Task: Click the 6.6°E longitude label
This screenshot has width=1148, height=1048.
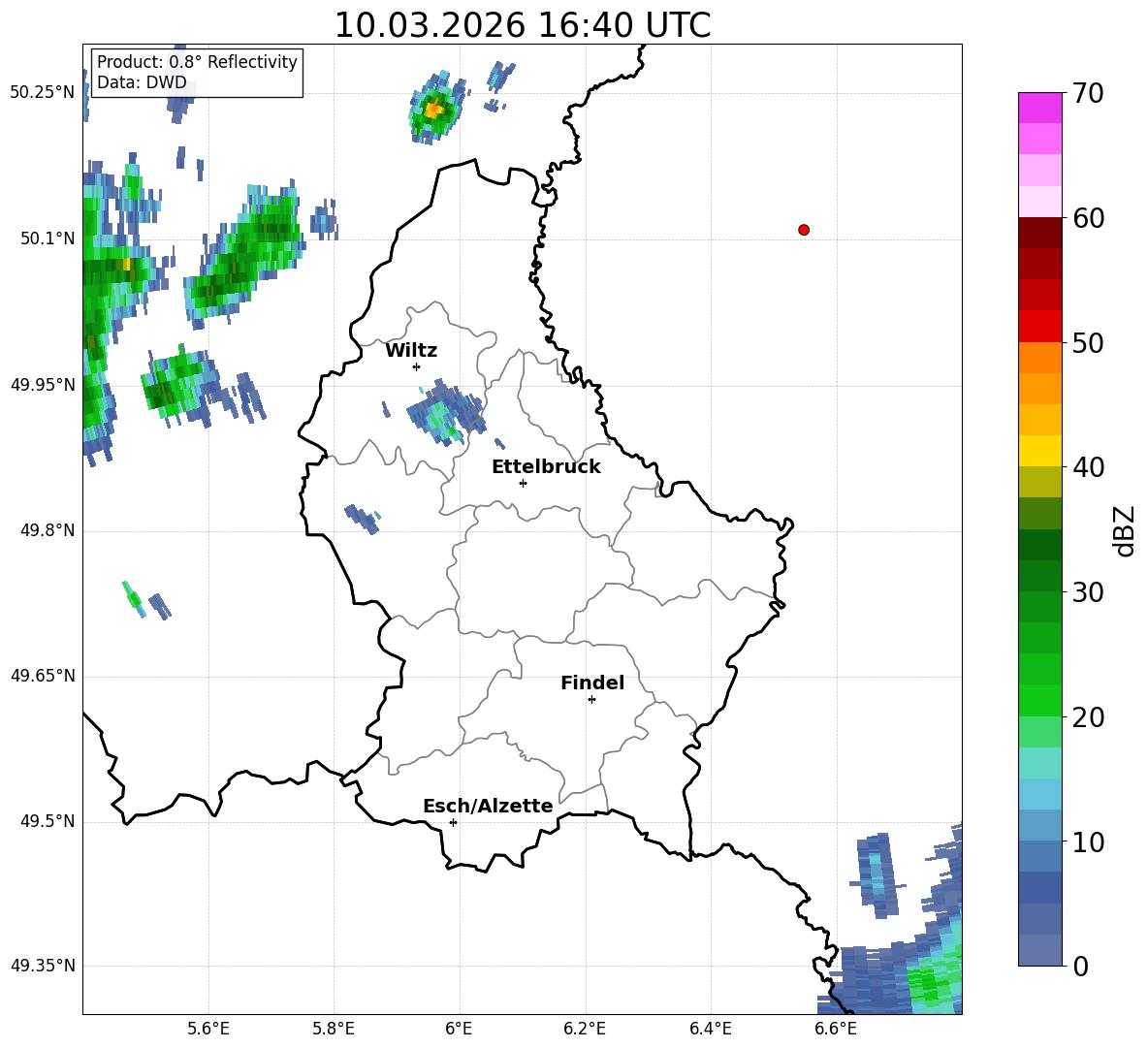Action: [x=836, y=1030]
